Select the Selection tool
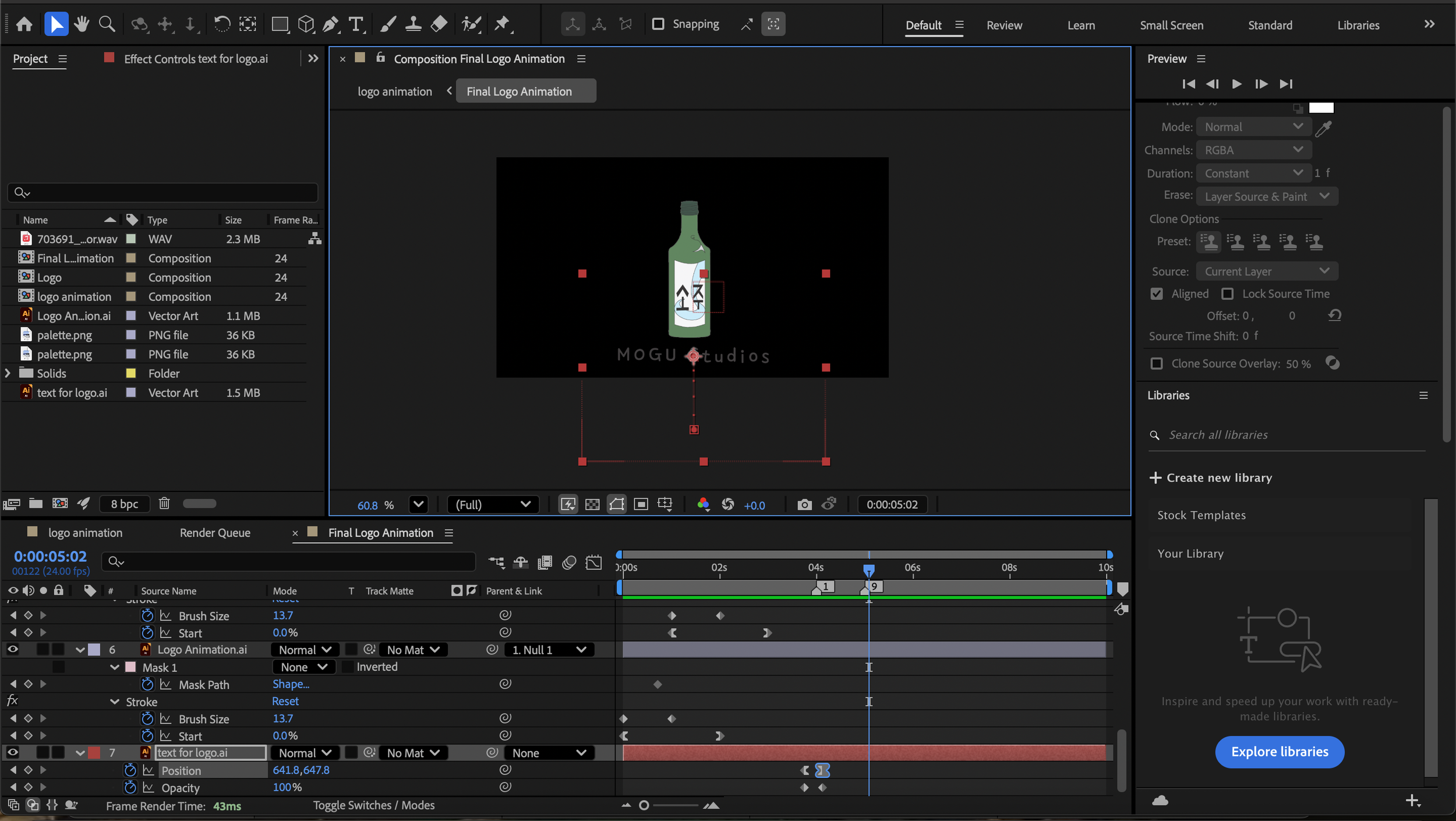The height and width of the screenshot is (821, 1456). pyautogui.click(x=56, y=24)
